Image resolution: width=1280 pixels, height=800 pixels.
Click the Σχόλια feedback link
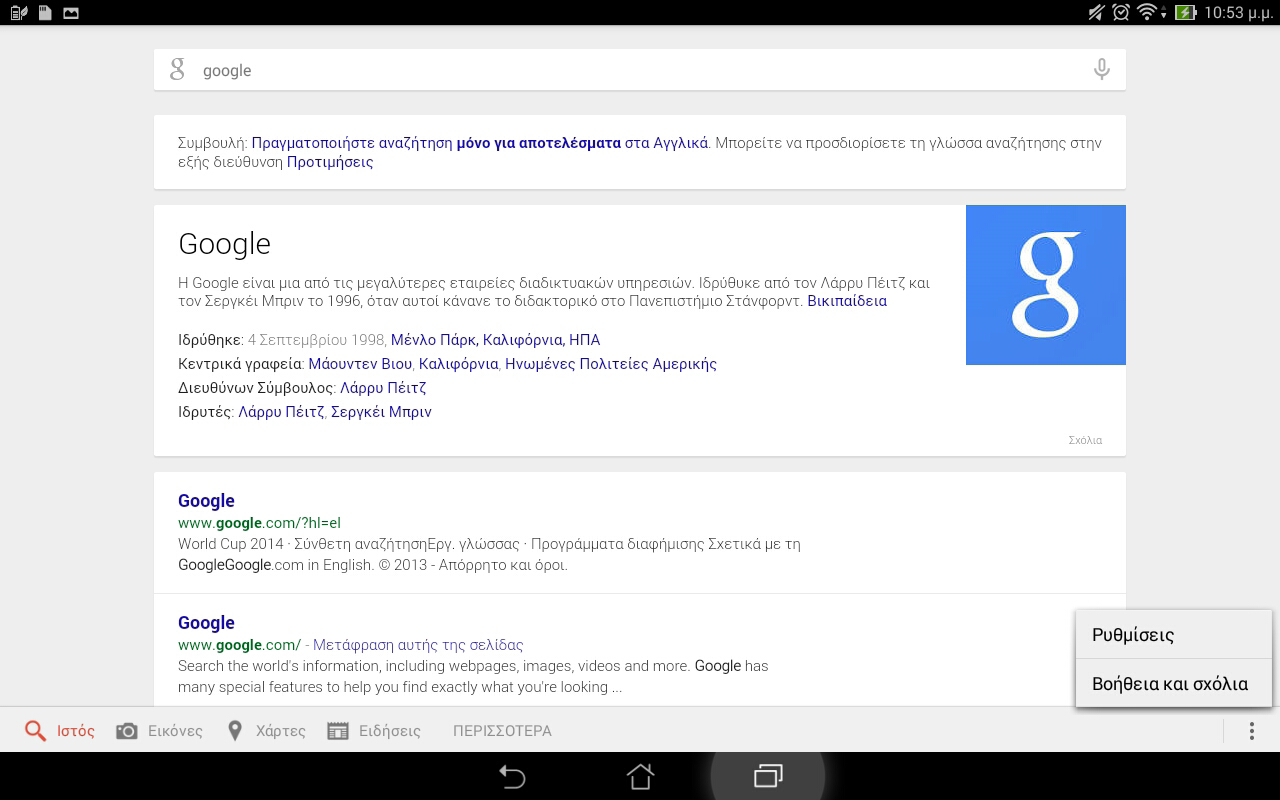coord(1085,440)
